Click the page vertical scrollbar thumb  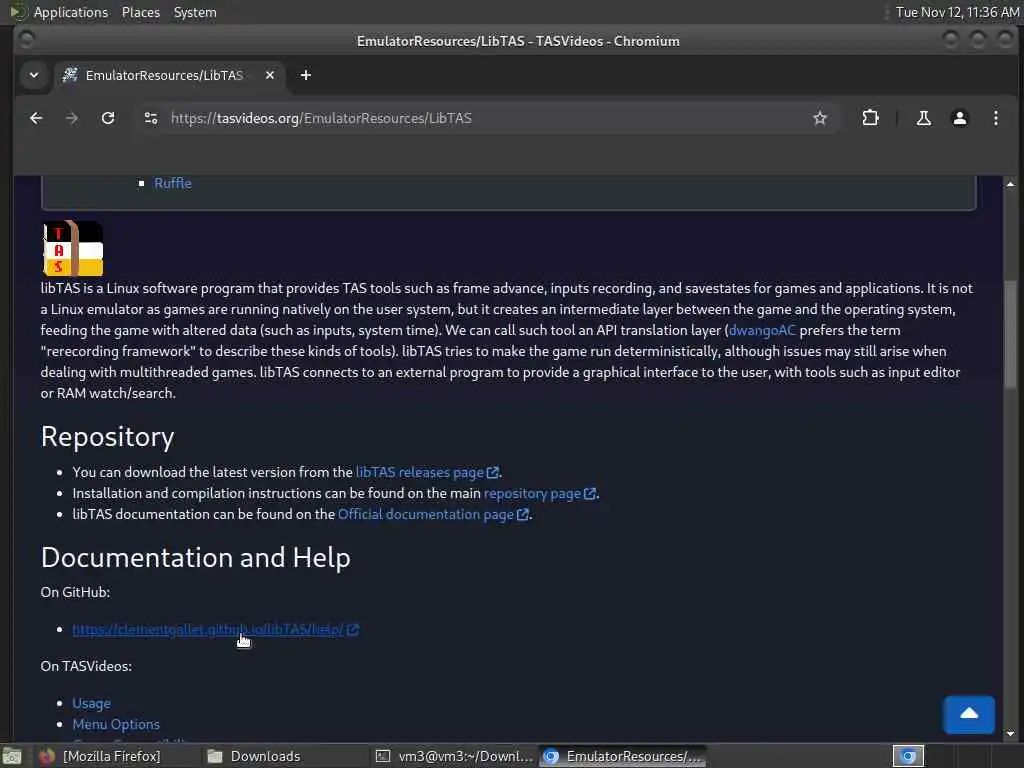pos(1010,334)
